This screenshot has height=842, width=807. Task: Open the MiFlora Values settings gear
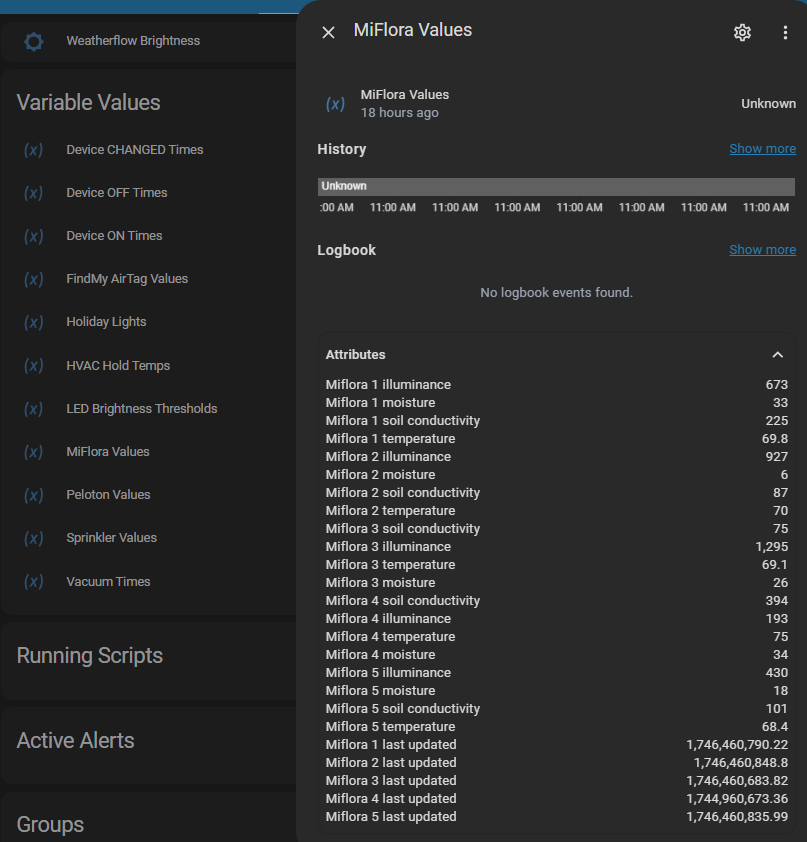[742, 32]
